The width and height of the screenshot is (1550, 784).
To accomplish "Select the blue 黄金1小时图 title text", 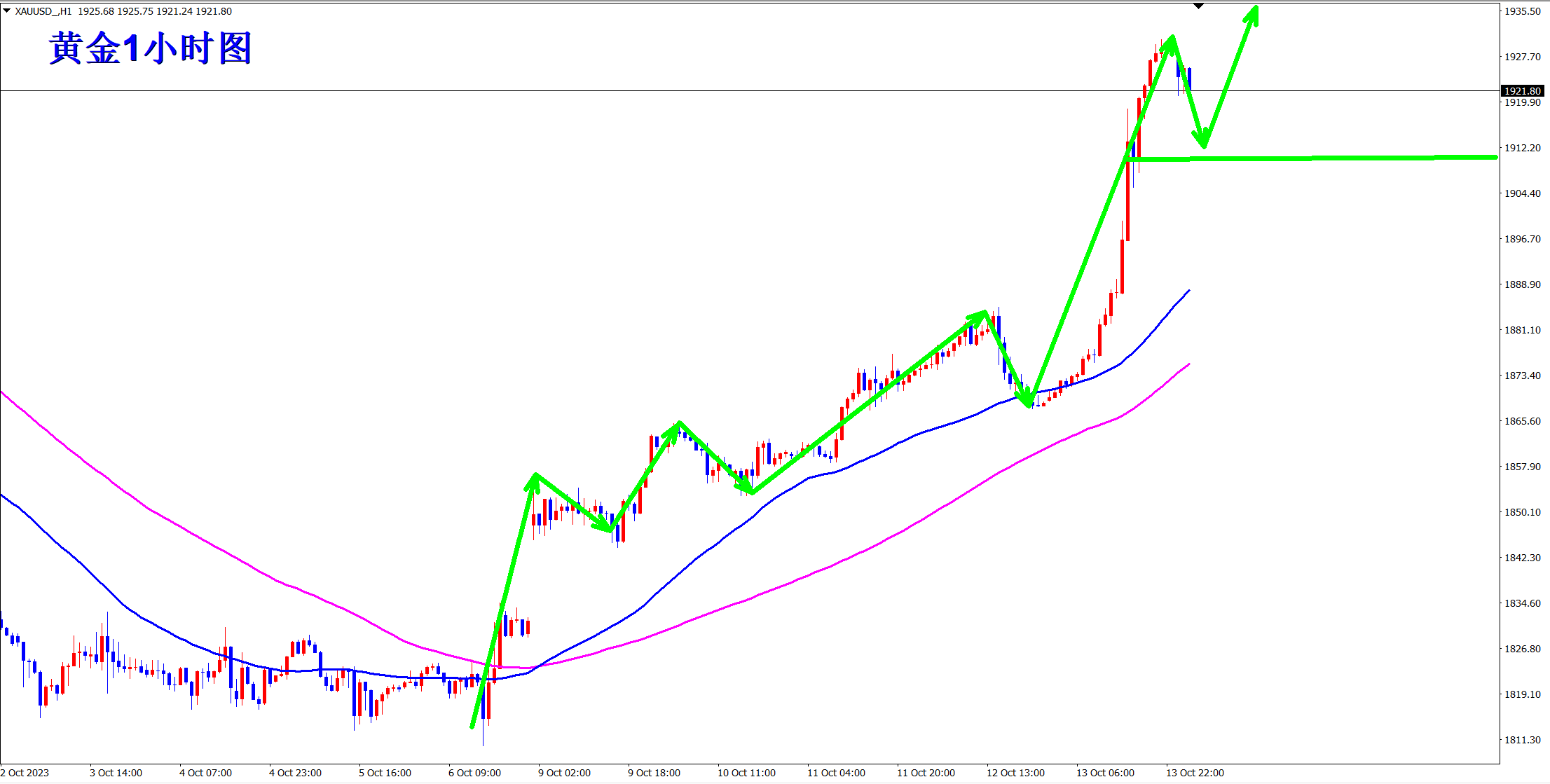I will pos(150,49).
